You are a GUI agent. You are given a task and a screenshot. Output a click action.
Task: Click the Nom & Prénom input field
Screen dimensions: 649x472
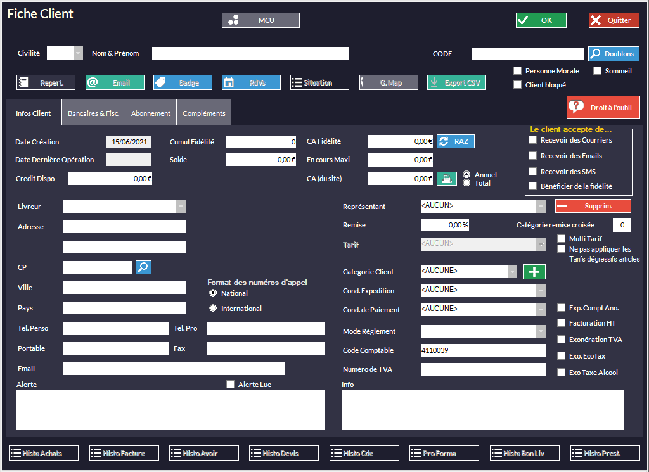pos(250,53)
